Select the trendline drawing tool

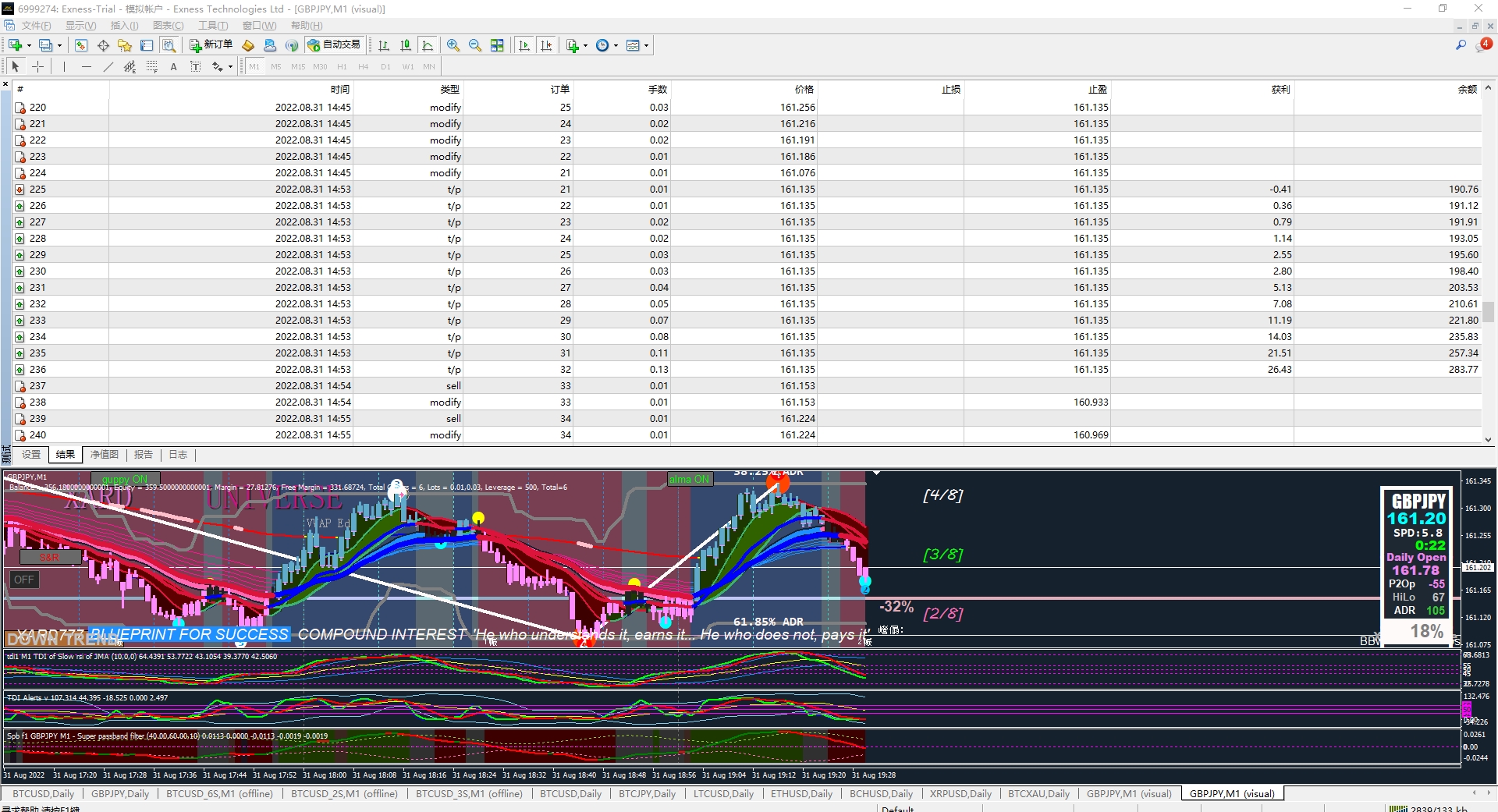[108, 66]
